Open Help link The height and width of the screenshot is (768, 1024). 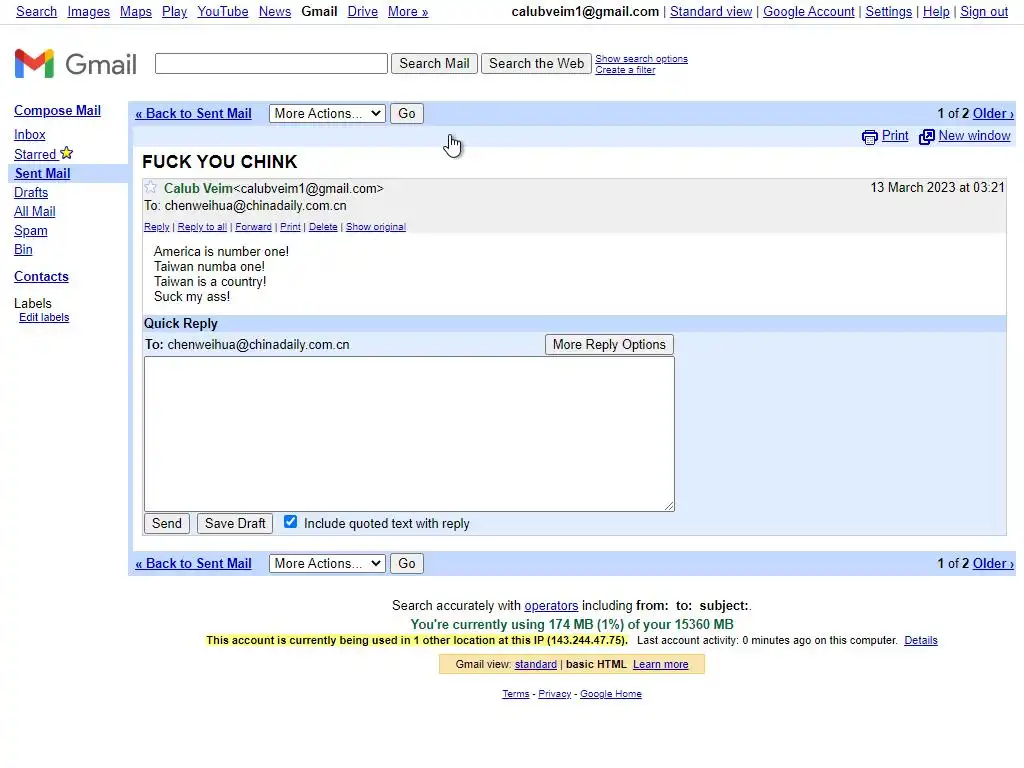pos(936,12)
